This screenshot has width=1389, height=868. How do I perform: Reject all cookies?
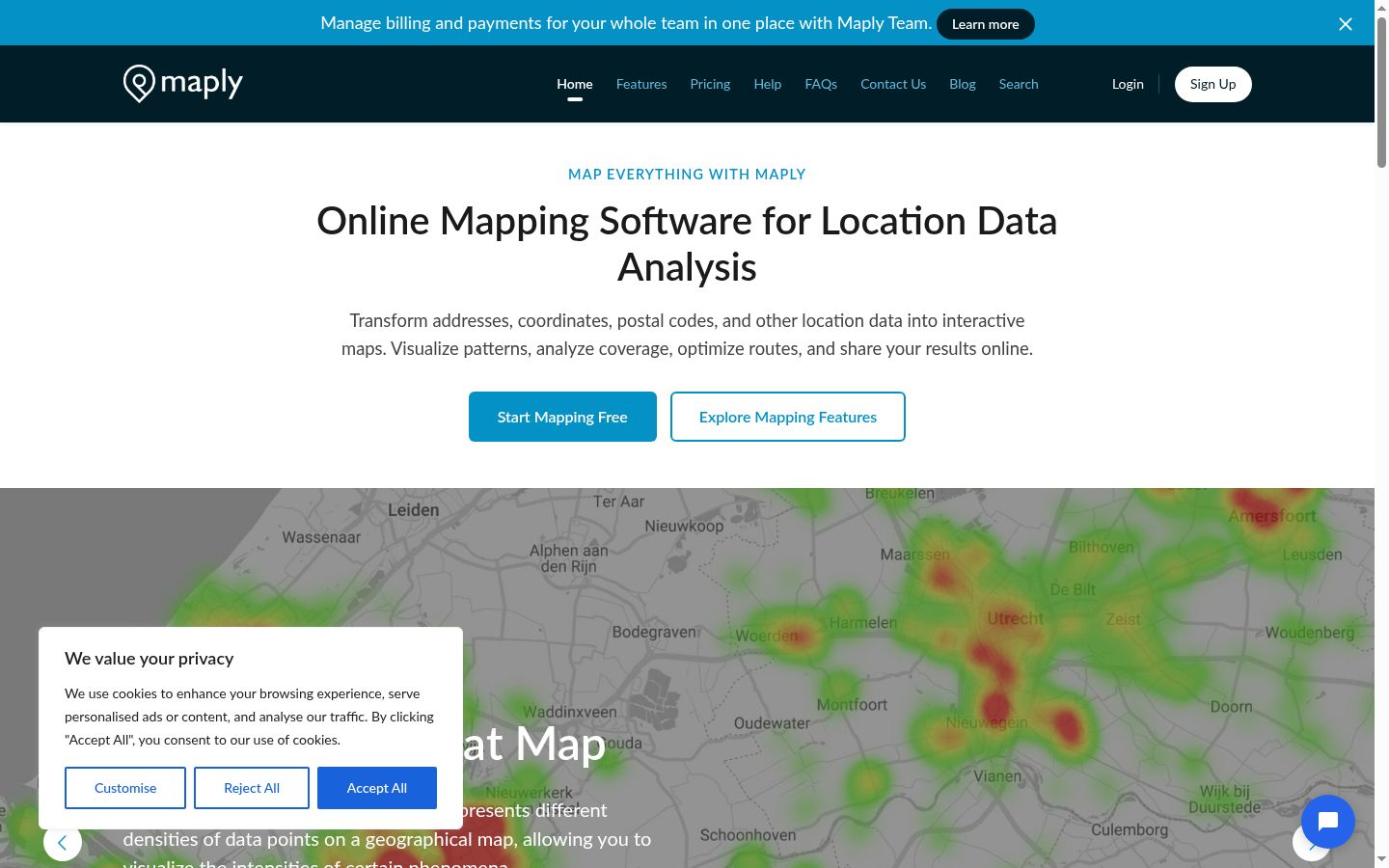point(252,788)
